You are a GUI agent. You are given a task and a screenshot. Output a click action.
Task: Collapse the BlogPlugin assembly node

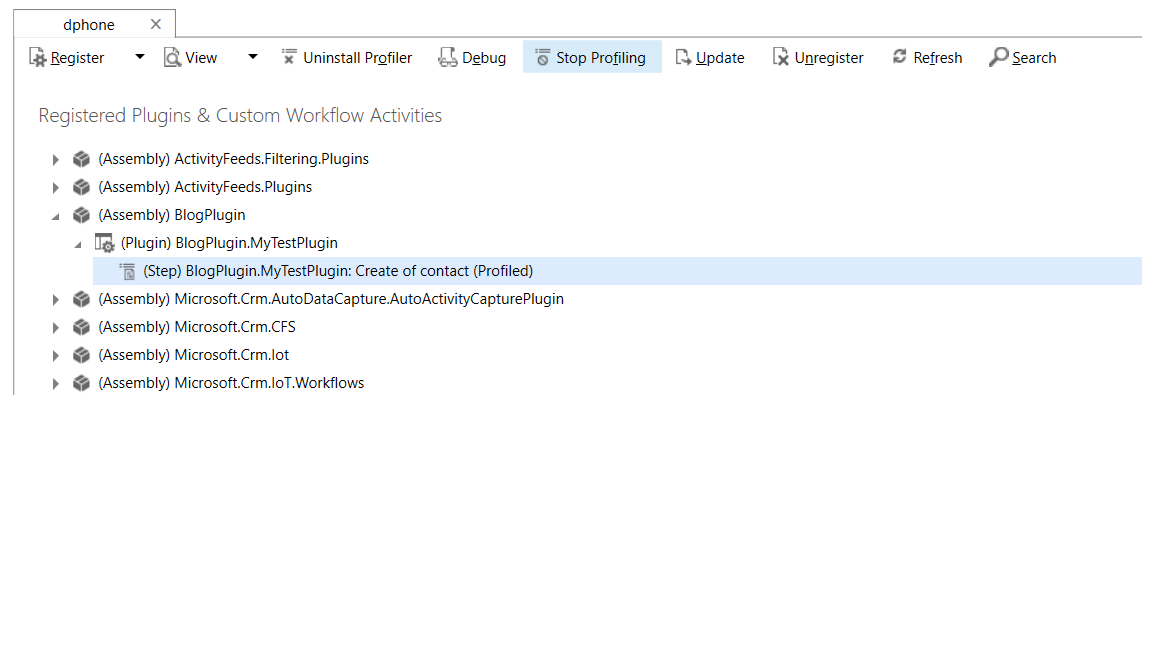pyautogui.click(x=56, y=215)
